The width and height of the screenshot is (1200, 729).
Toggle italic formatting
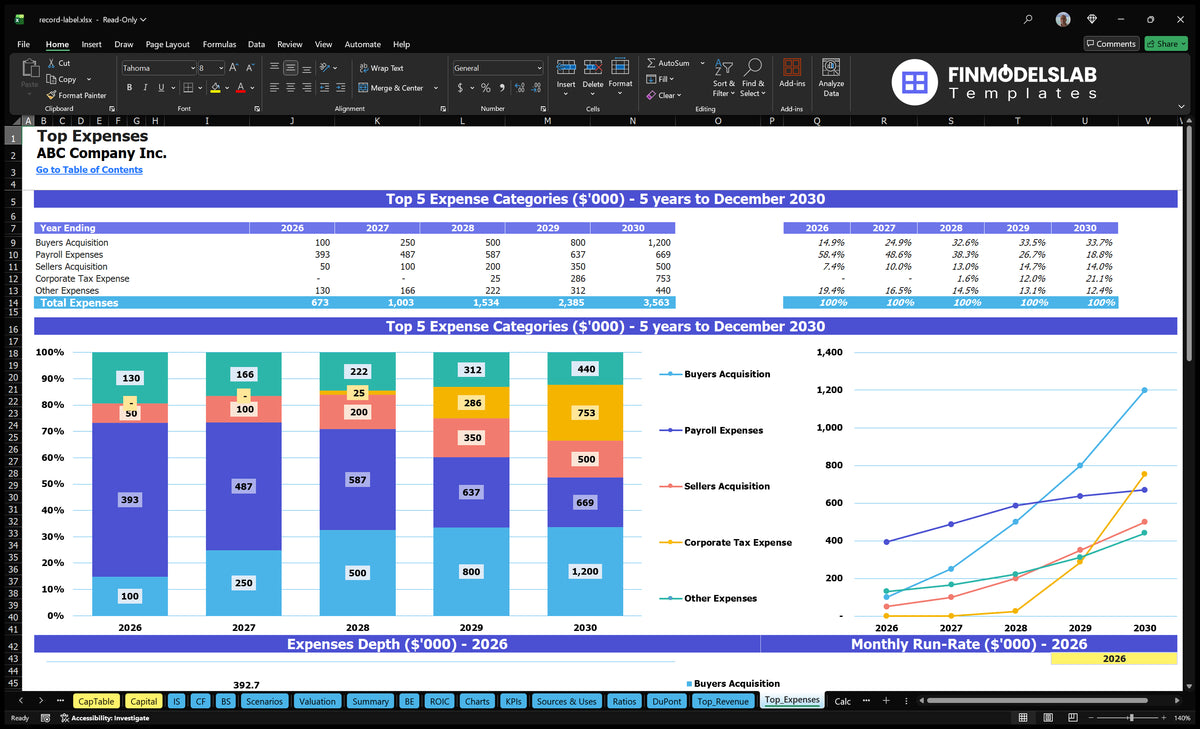pyautogui.click(x=145, y=88)
